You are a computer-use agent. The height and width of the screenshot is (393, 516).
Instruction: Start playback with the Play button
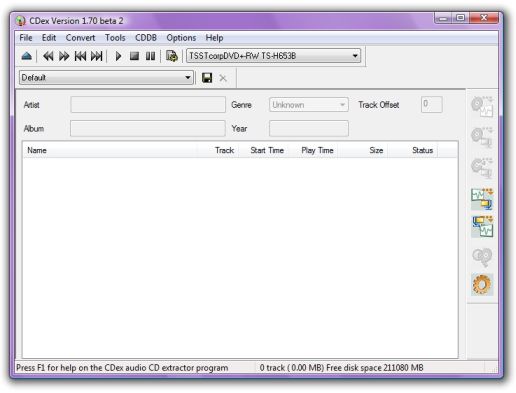[118, 56]
